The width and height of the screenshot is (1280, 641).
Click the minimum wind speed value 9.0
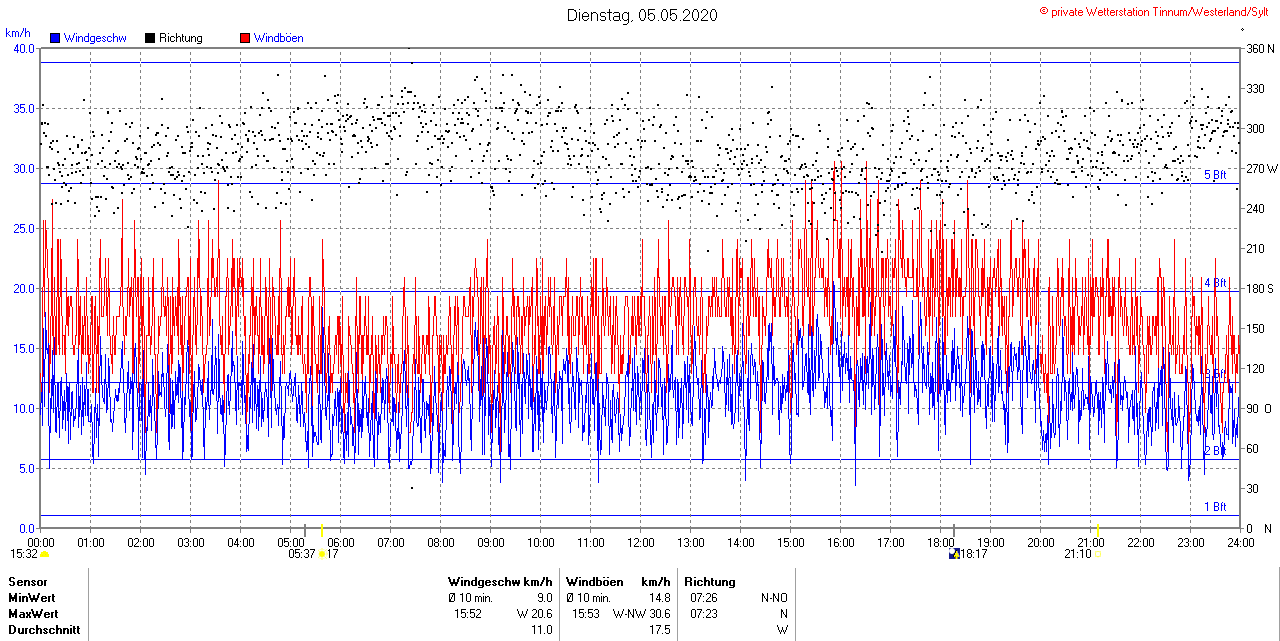(545, 597)
